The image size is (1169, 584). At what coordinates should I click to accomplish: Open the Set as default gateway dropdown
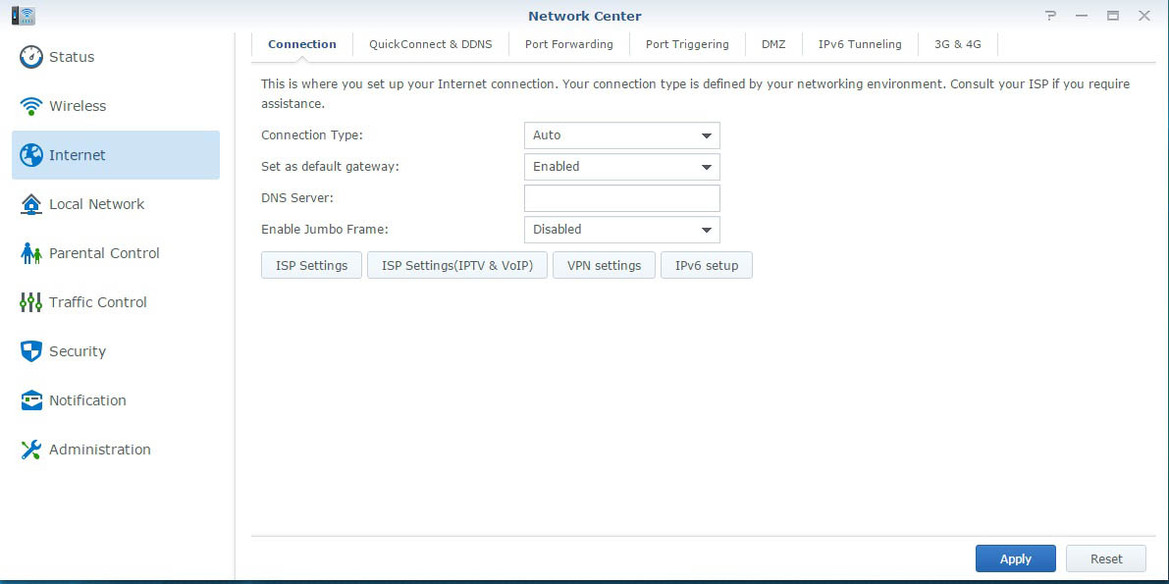pyautogui.click(x=622, y=167)
